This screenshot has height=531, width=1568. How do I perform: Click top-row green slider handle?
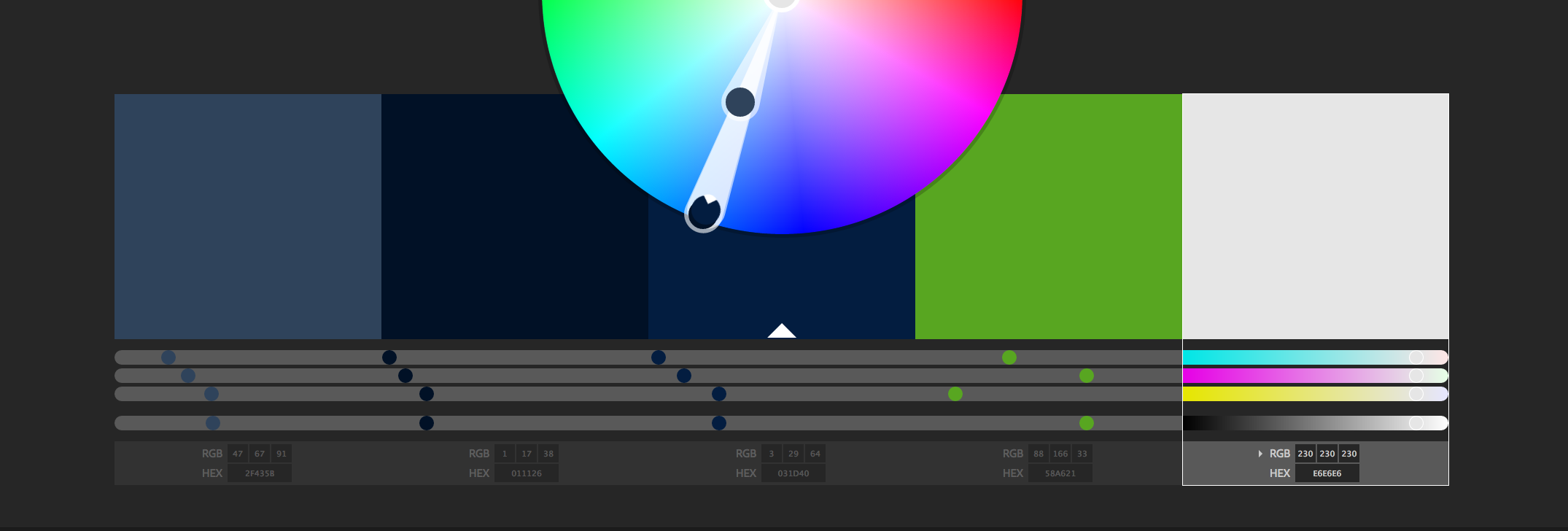pos(1009,357)
